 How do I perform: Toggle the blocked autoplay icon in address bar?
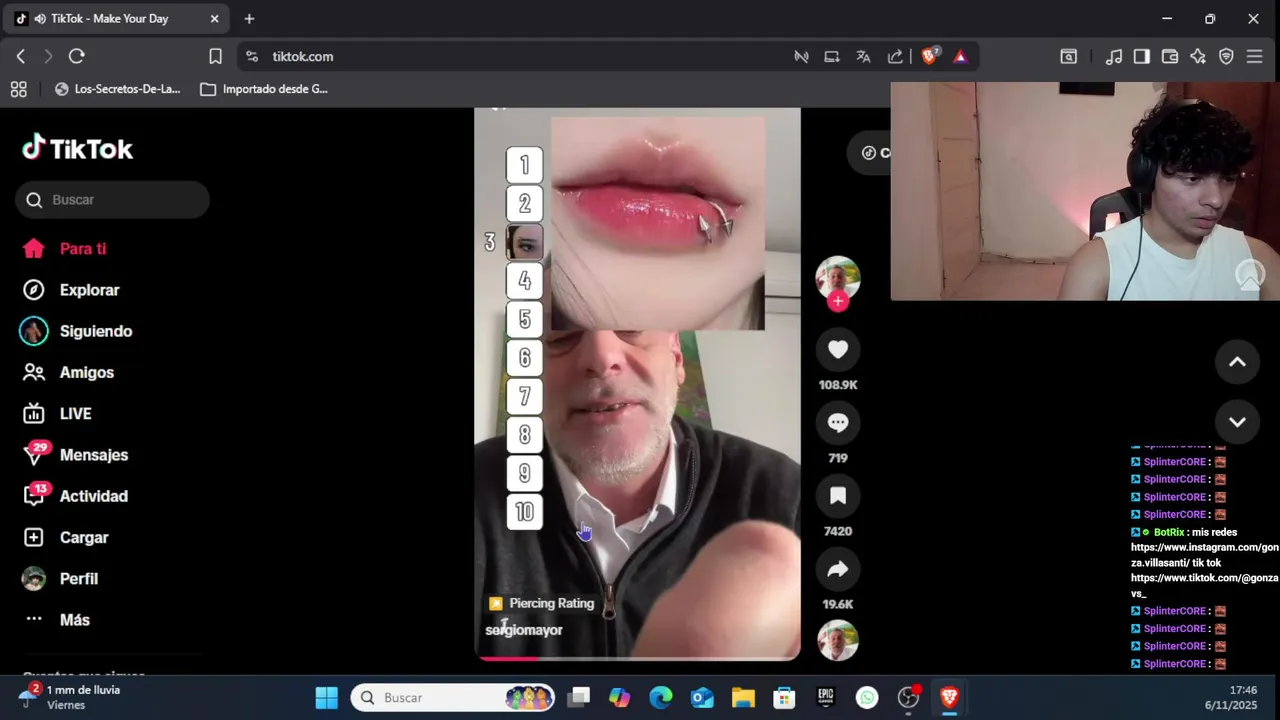click(801, 57)
